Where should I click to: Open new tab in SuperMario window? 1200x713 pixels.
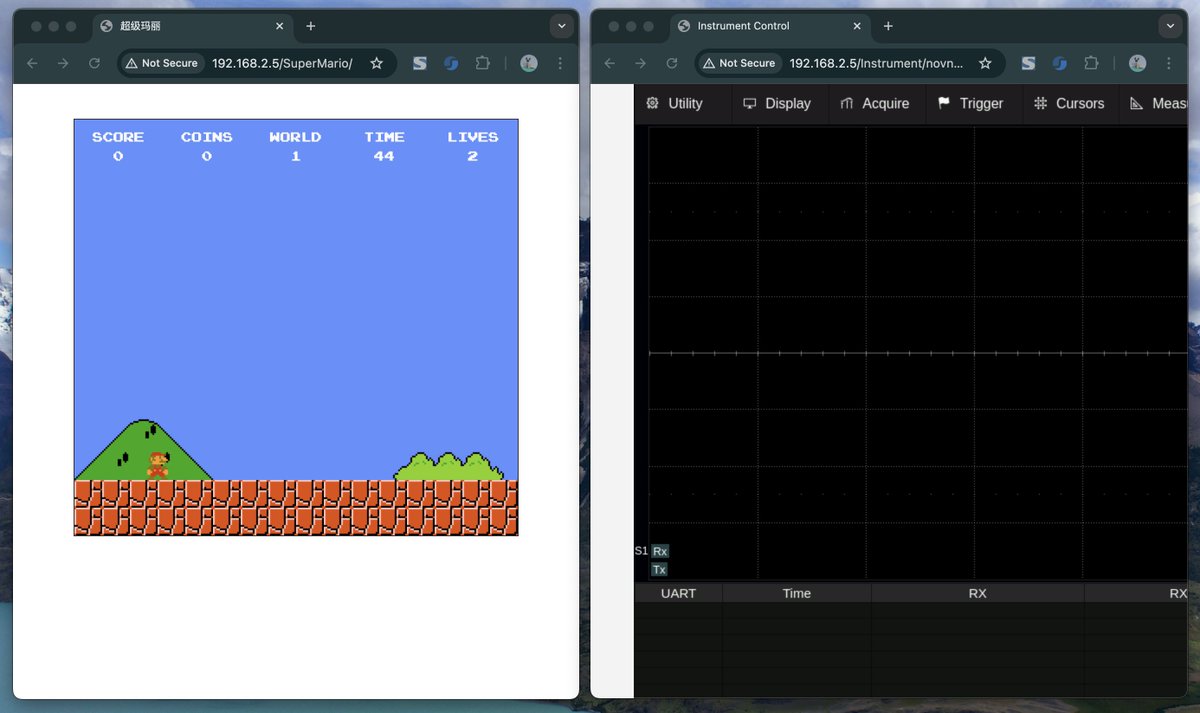coord(311,26)
